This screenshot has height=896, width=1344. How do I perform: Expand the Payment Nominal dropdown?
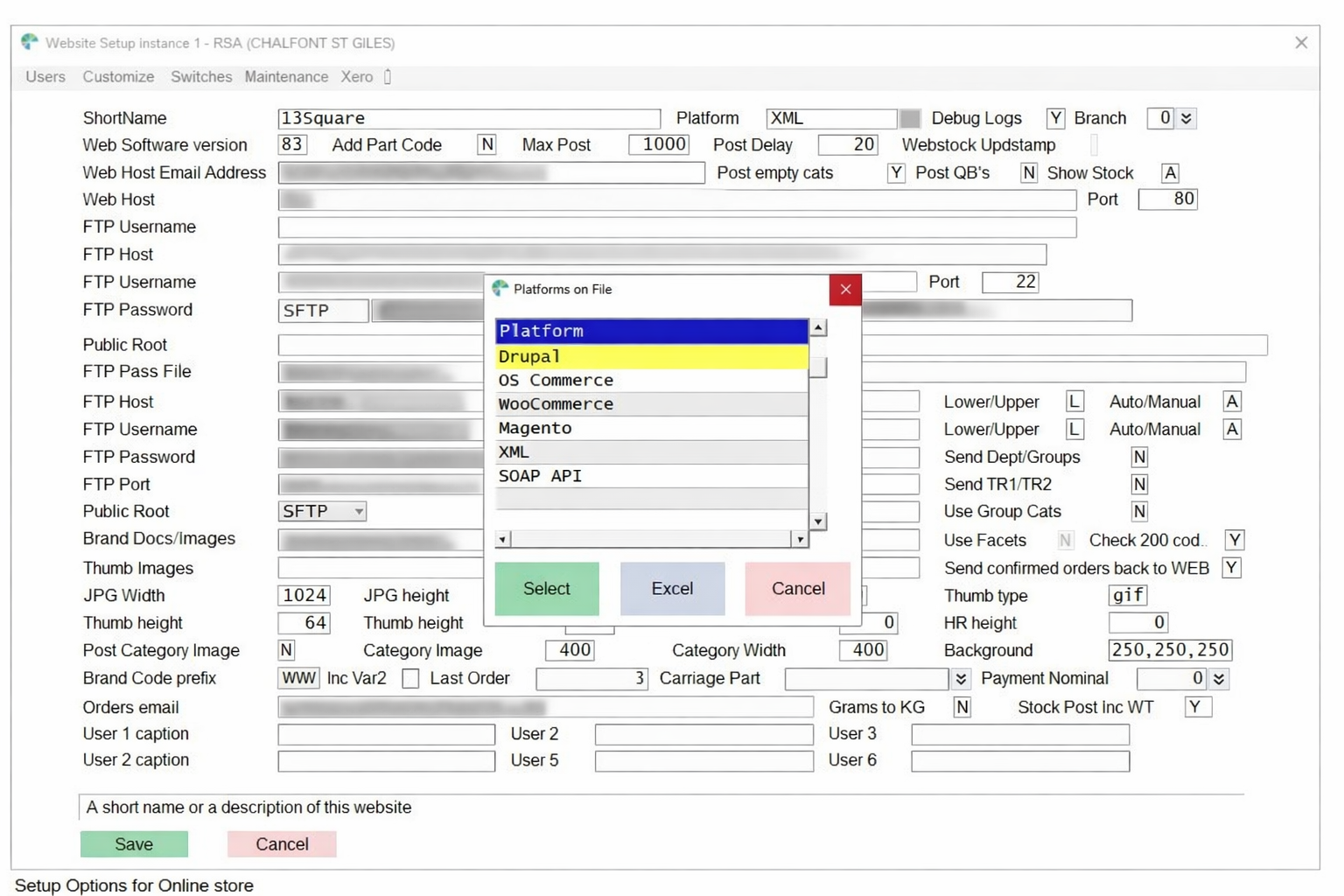[1216, 678]
